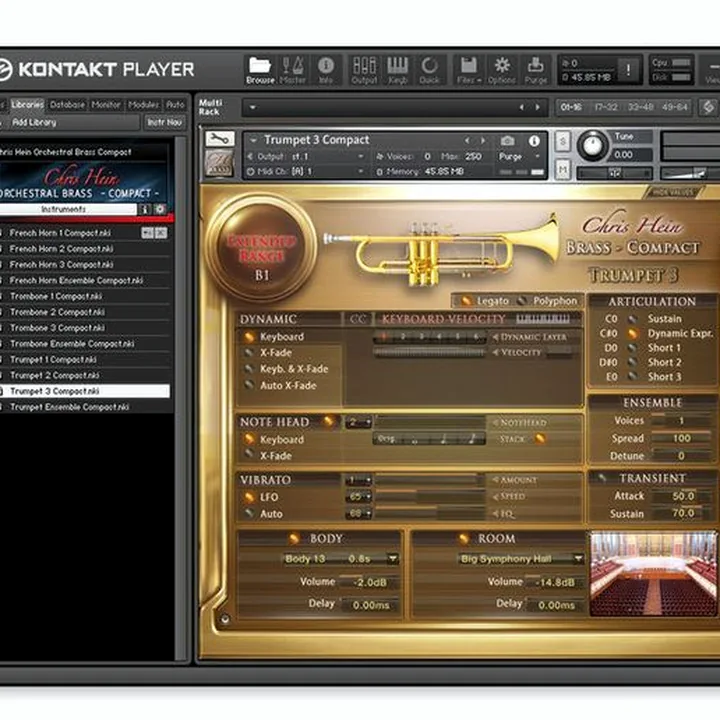
Task: Solo the Trumpet 3 instrument
Action: coord(563,141)
